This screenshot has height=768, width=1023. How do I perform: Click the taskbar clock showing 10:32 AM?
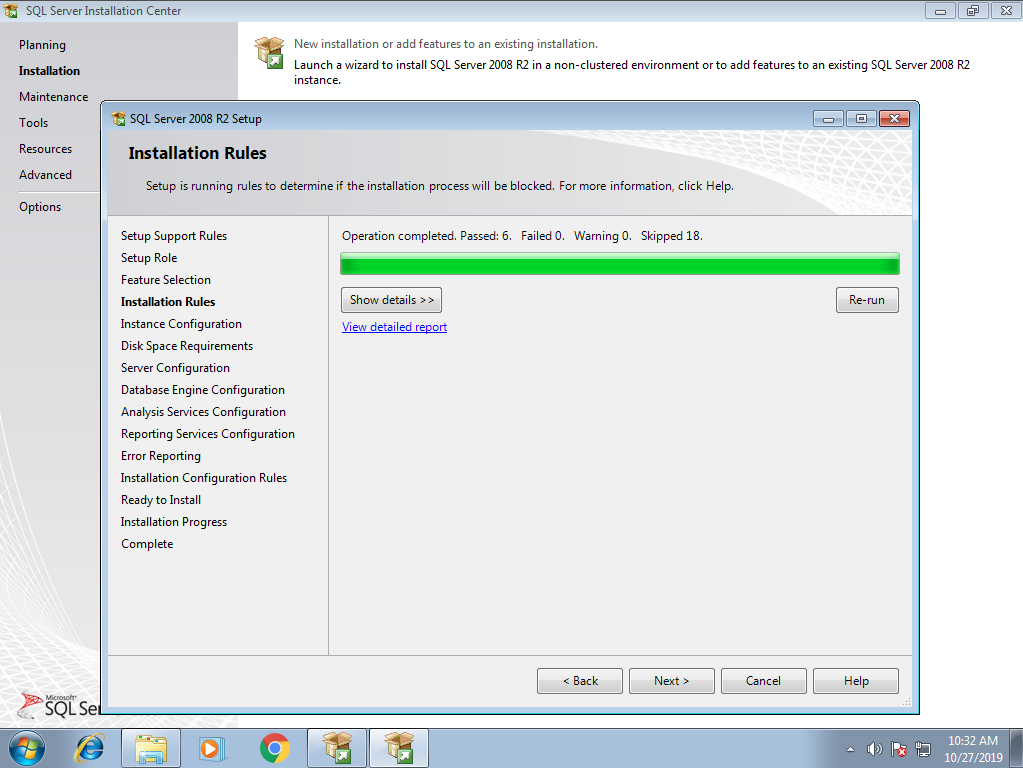click(973, 748)
